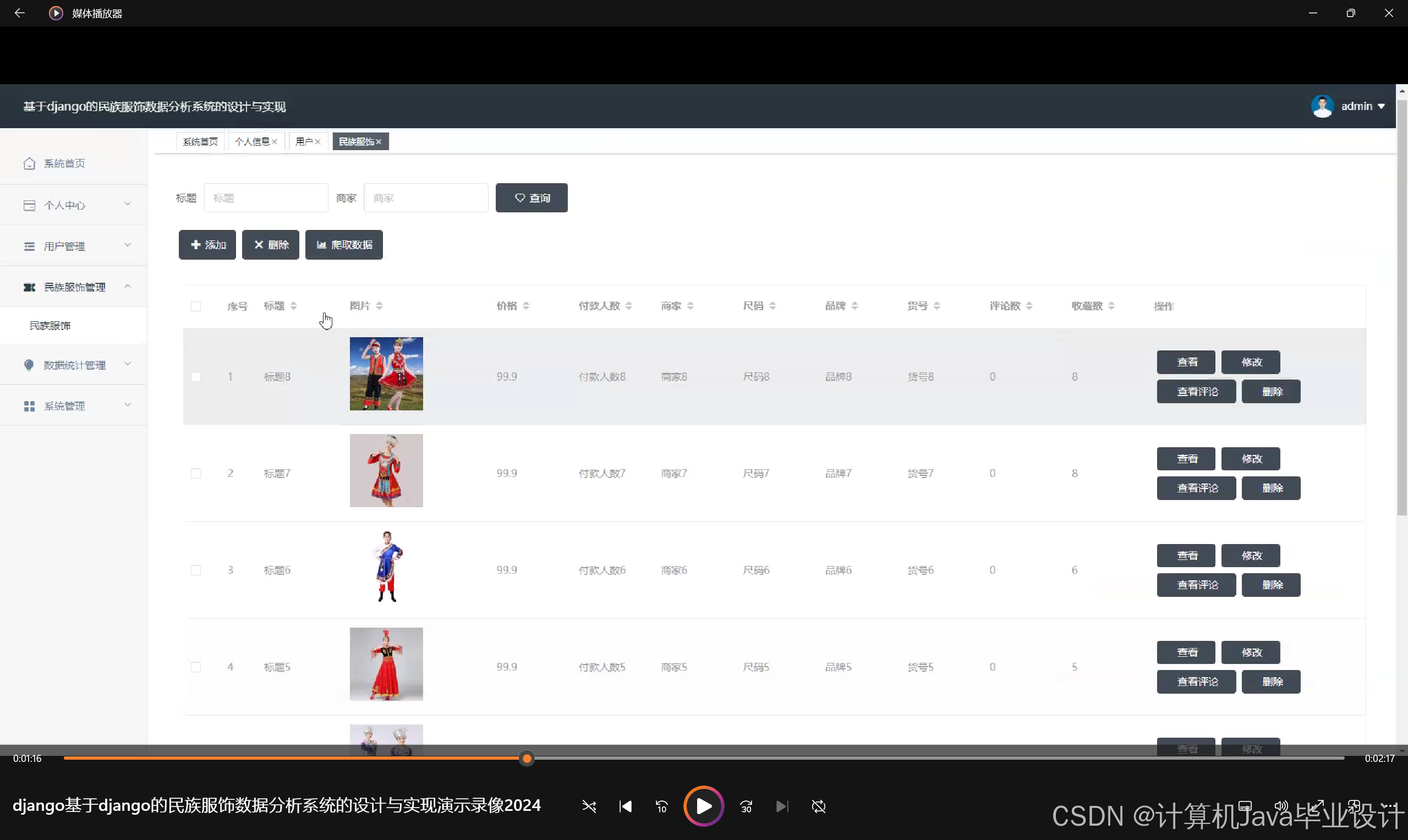Sort by the 评论数 column arrows
1408x840 pixels.
tap(1029, 306)
